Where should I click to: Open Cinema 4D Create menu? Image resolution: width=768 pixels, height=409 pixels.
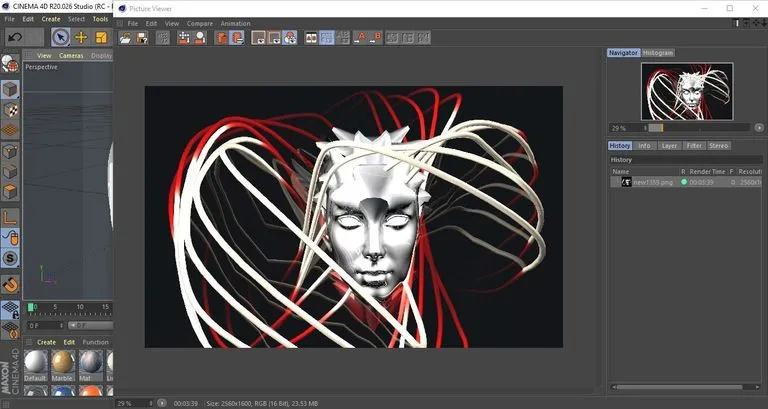50,19
